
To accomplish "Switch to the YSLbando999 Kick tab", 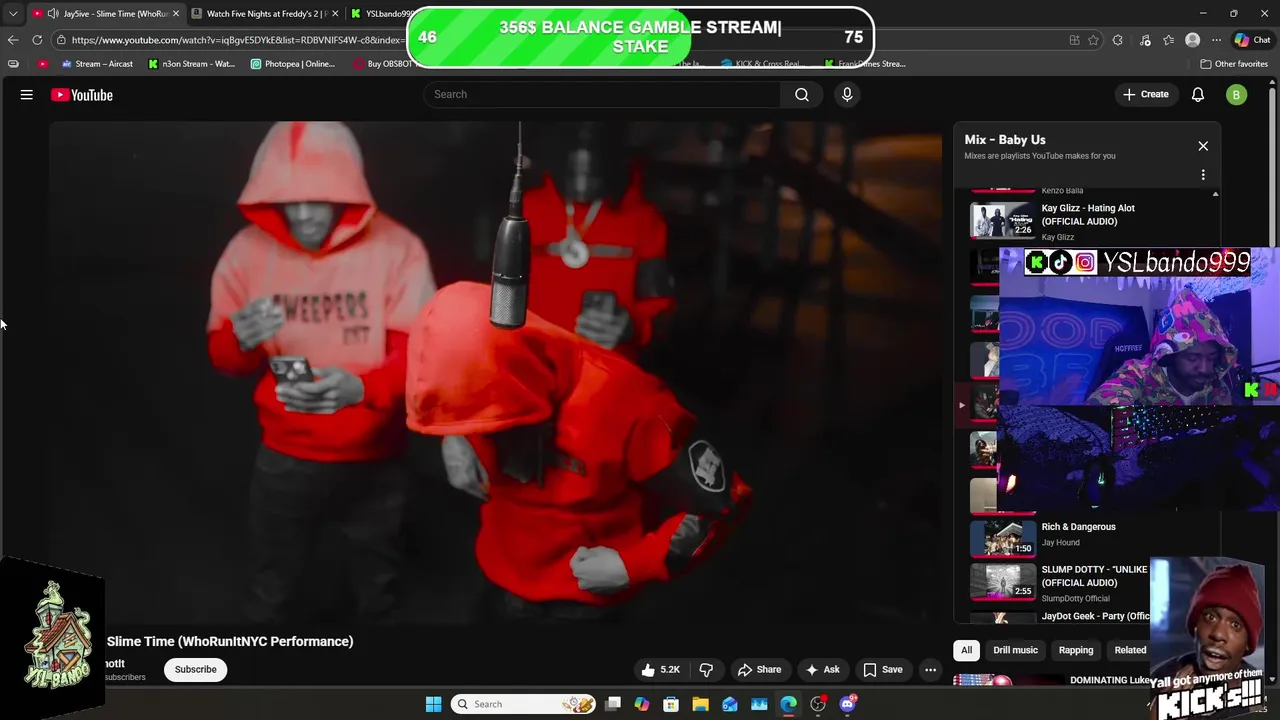I will (382, 14).
